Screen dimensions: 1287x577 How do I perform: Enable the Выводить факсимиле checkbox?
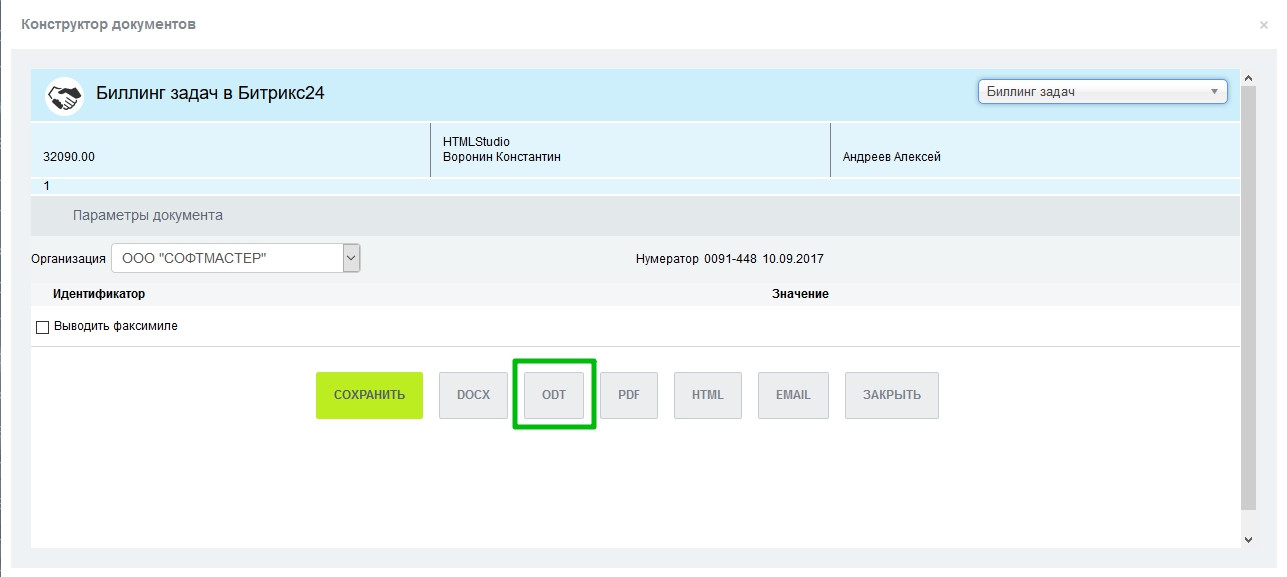(x=42, y=327)
